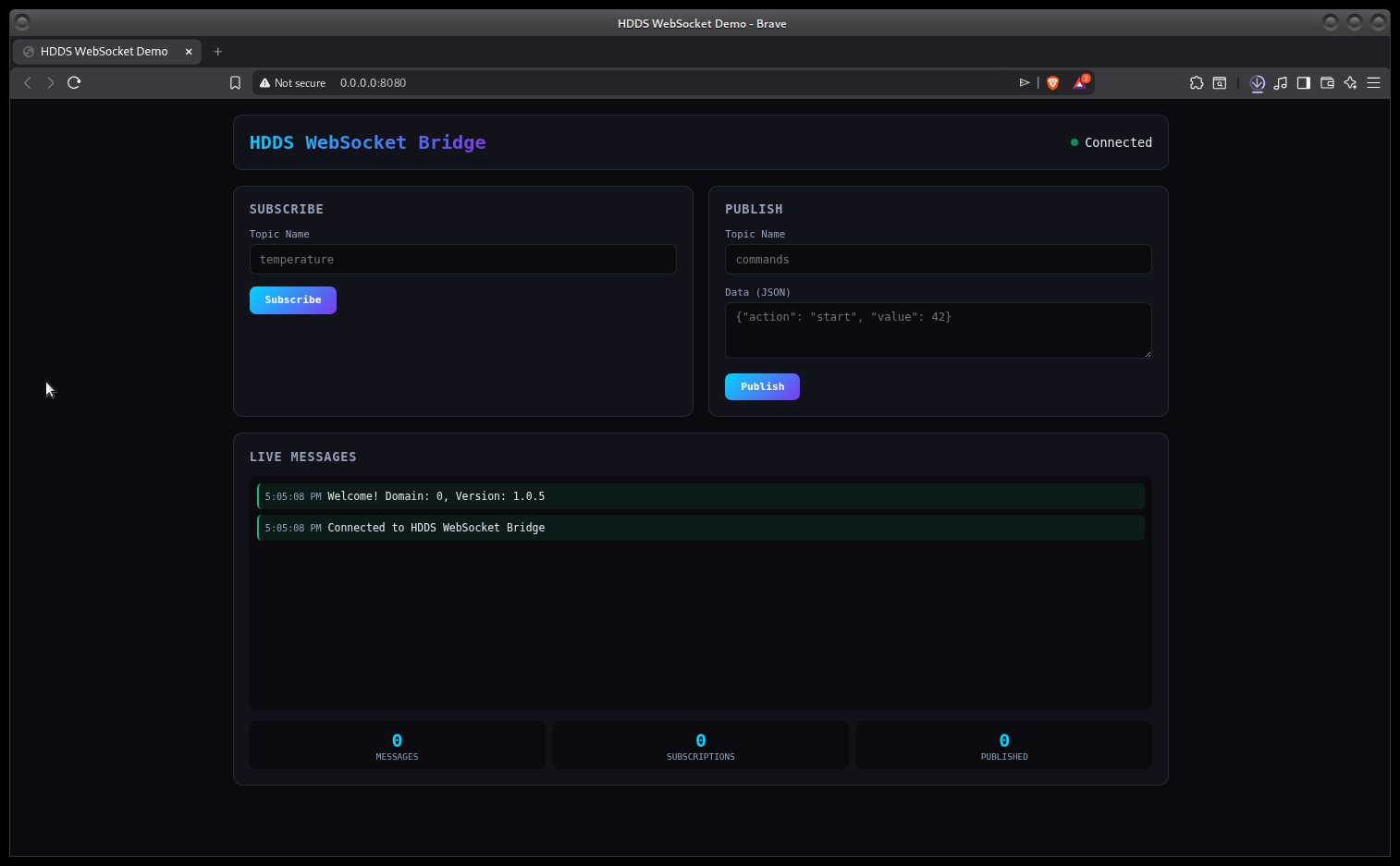Open Leo AI sparkle icon

pos(1350,82)
